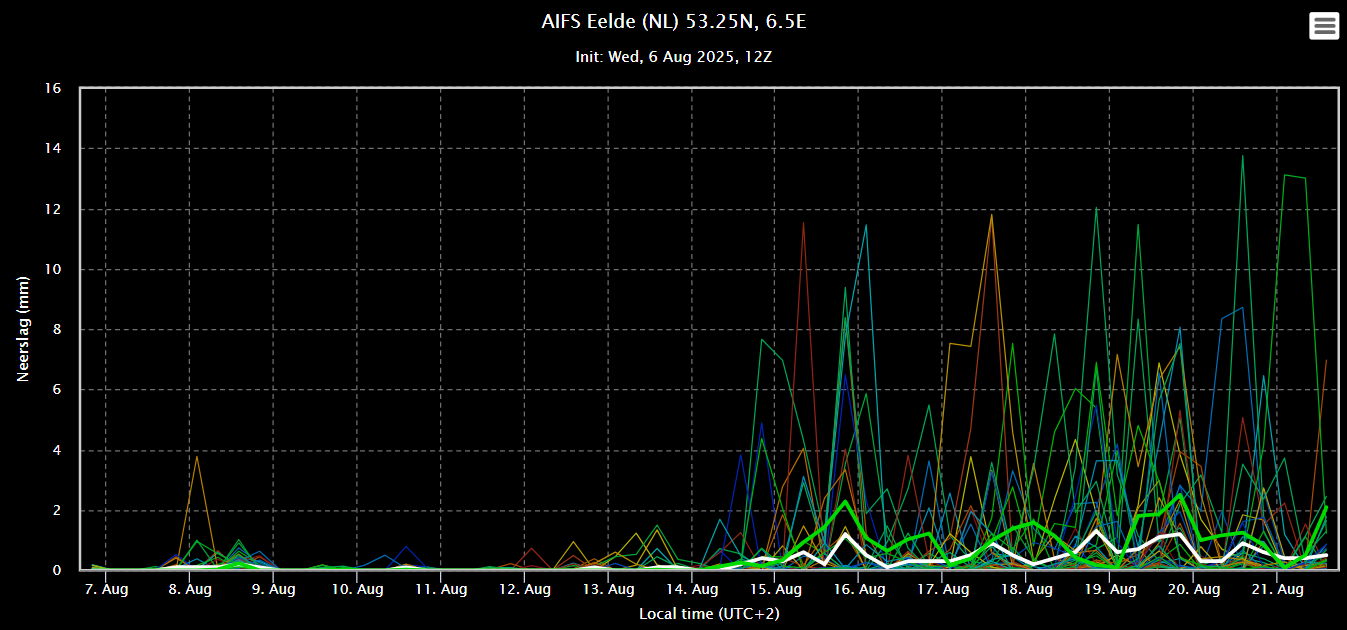Click the green plateau peak at 21. Aug
The image size is (1347, 630).
tap(1295, 176)
